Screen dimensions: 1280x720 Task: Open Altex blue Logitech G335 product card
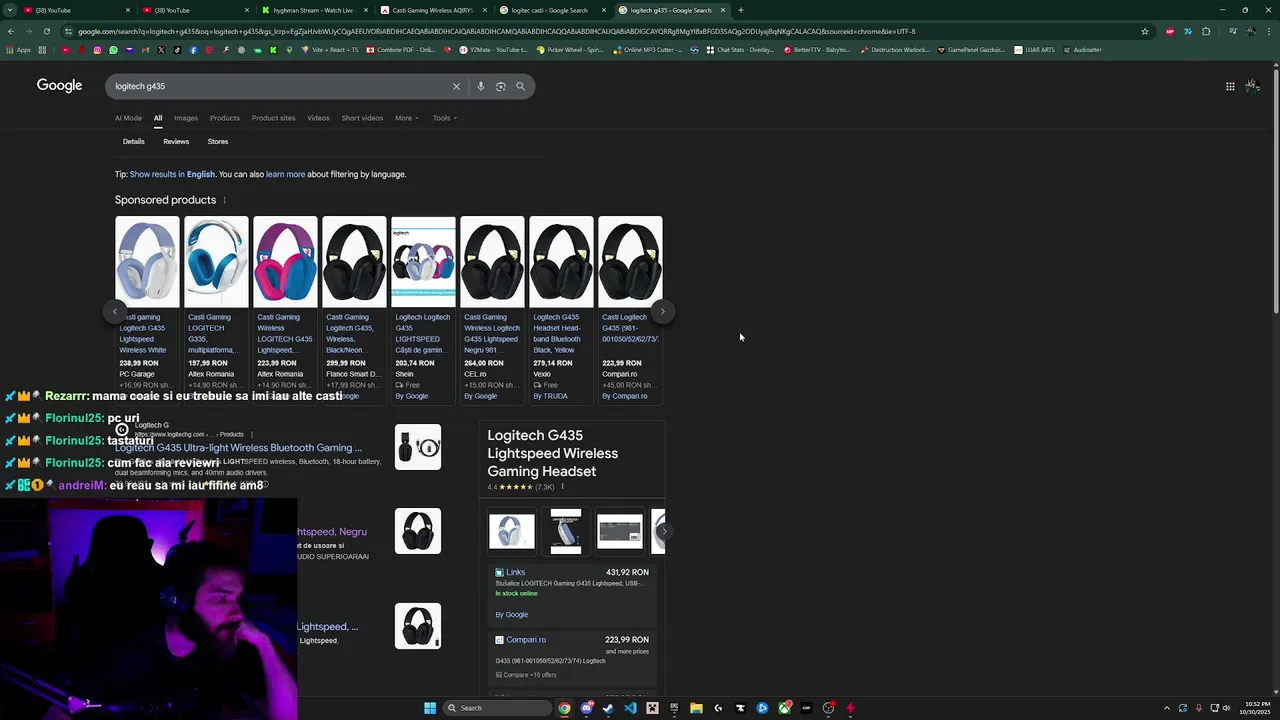216,310
